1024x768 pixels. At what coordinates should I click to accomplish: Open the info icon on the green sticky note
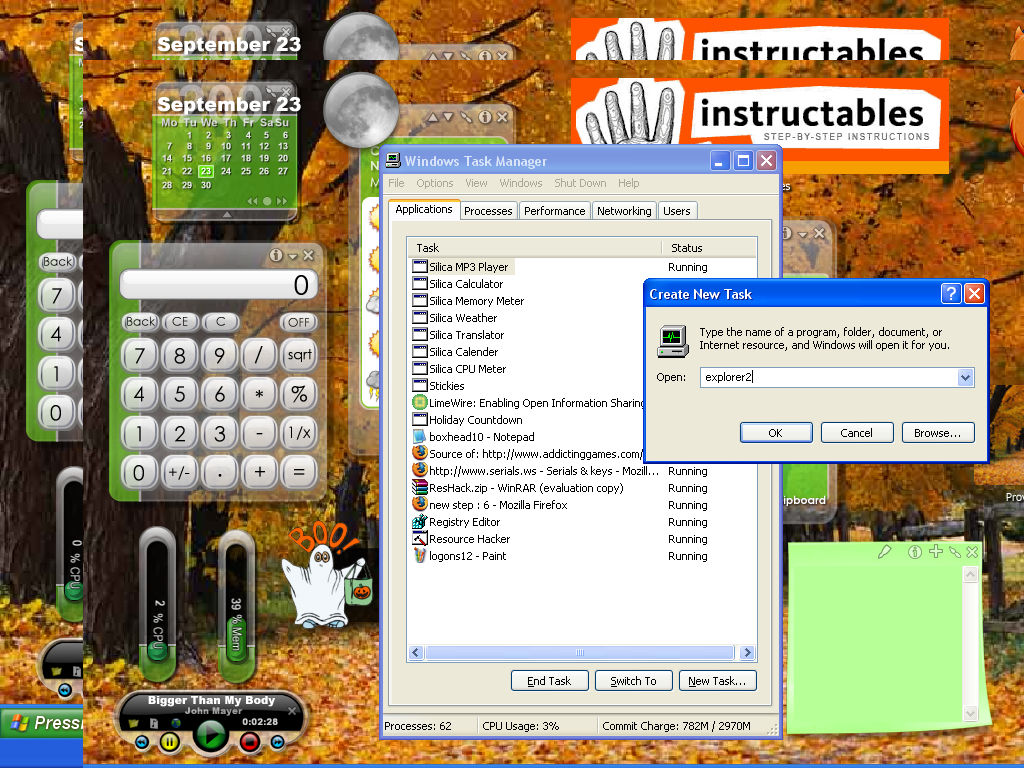[915, 552]
